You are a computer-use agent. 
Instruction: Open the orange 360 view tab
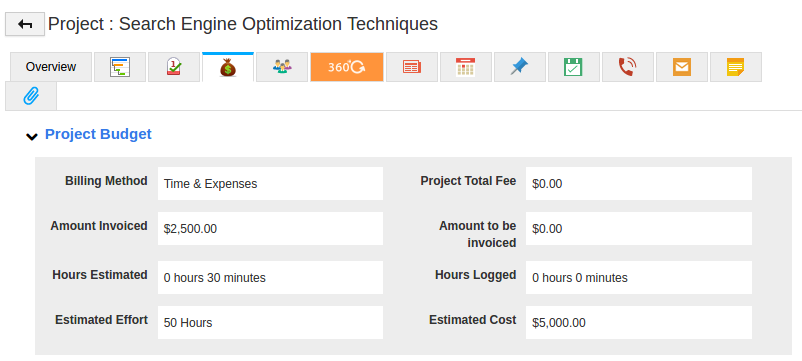347,67
